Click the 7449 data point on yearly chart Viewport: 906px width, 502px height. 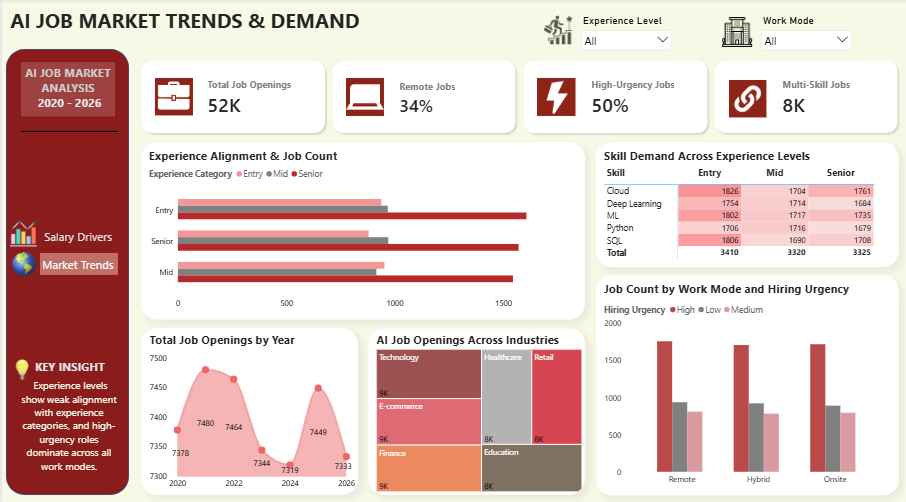pos(318,388)
